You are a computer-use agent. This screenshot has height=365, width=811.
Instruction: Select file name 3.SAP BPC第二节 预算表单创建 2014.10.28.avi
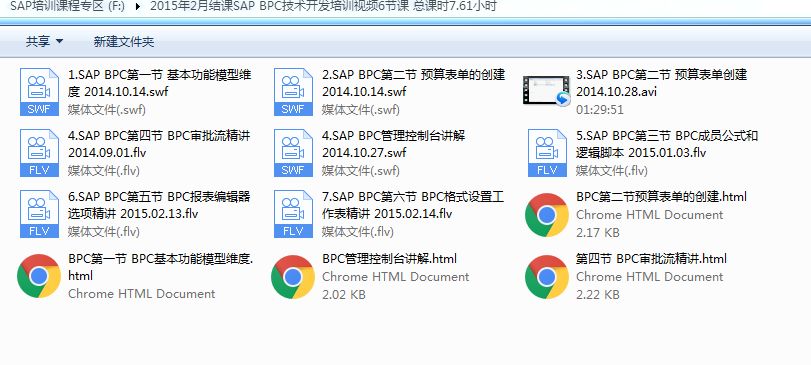pyautogui.click(x=662, y=83)
